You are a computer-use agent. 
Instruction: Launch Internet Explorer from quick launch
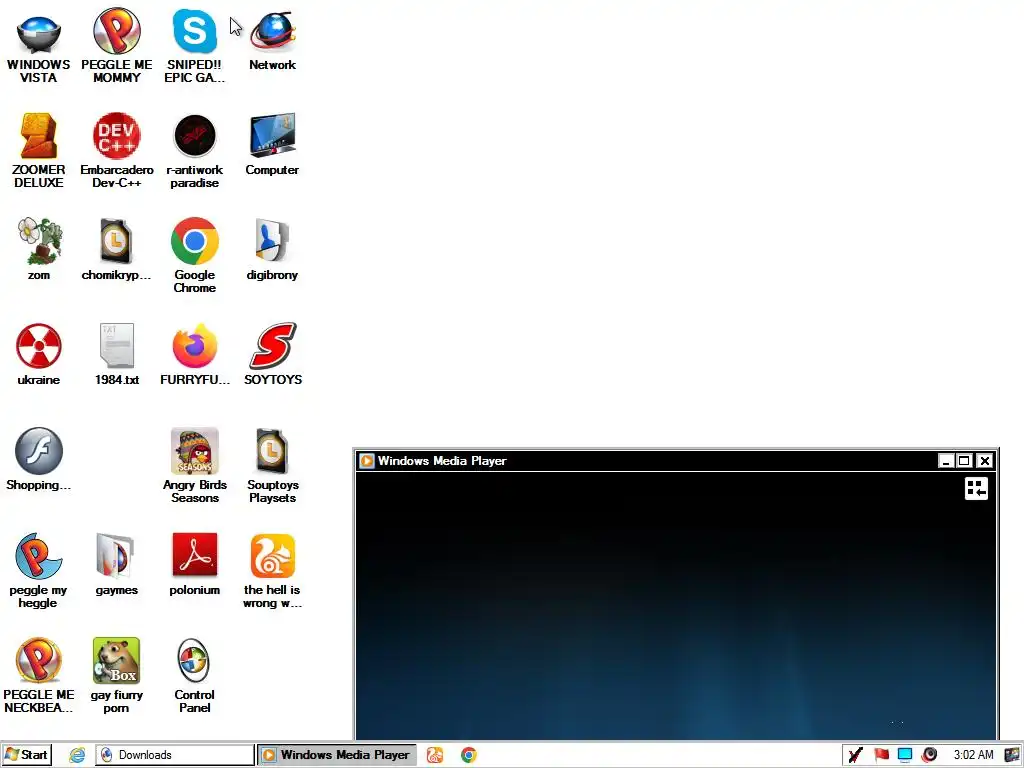pyautogui.click(x=77, y=755)
